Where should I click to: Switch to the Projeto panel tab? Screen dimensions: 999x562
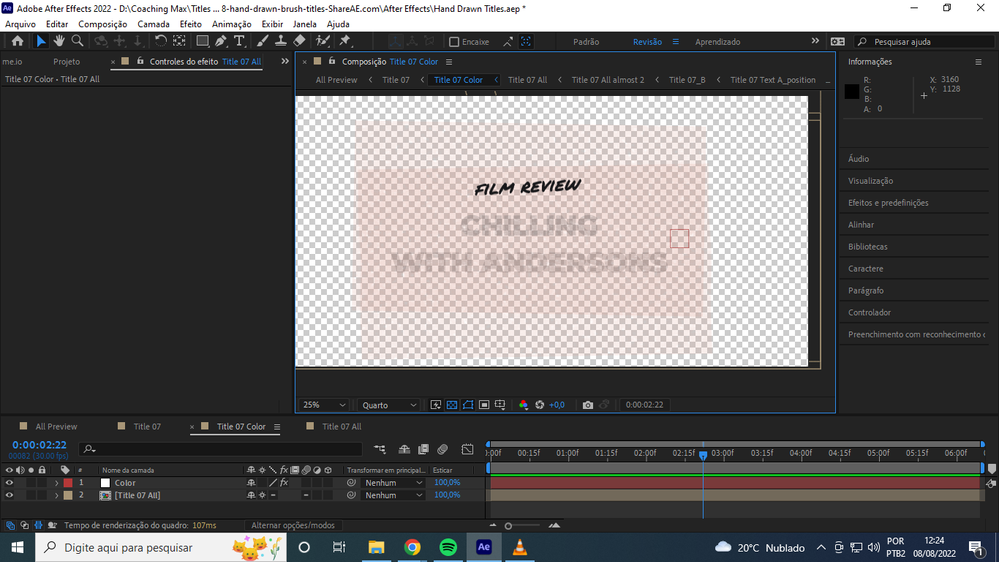[67, 62]
